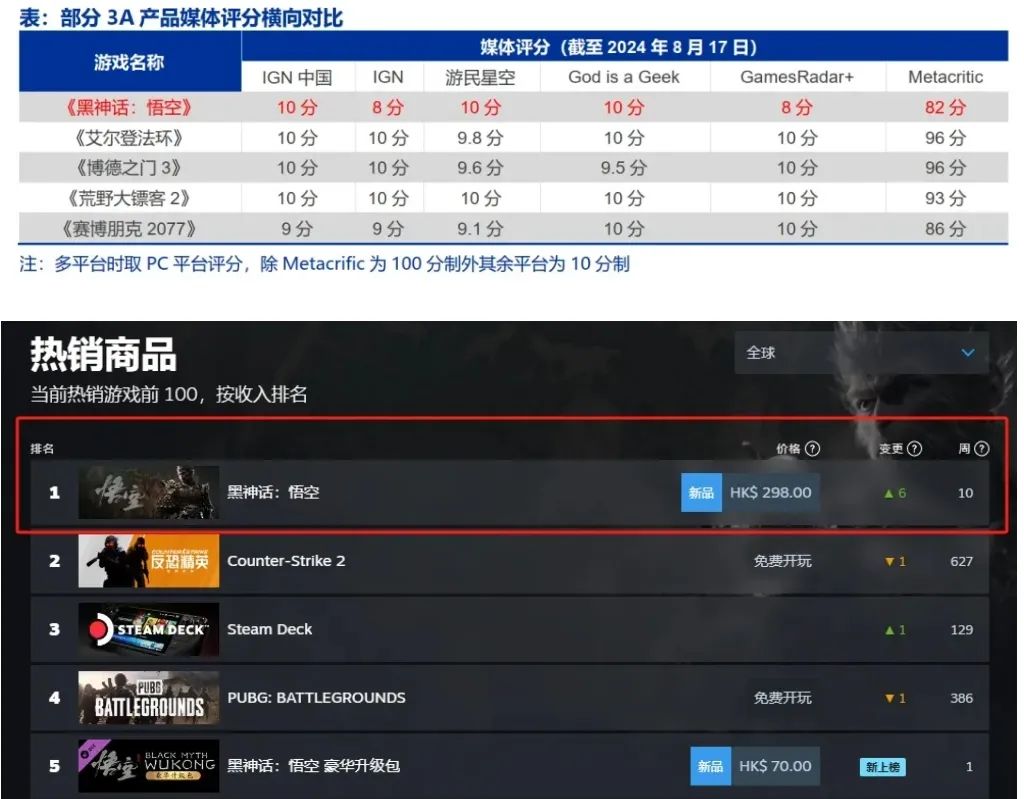This screenshot has height=799, width=1024.
Task: Click the HK$ 298.00 price button
Action: click(x=770, y=492)
